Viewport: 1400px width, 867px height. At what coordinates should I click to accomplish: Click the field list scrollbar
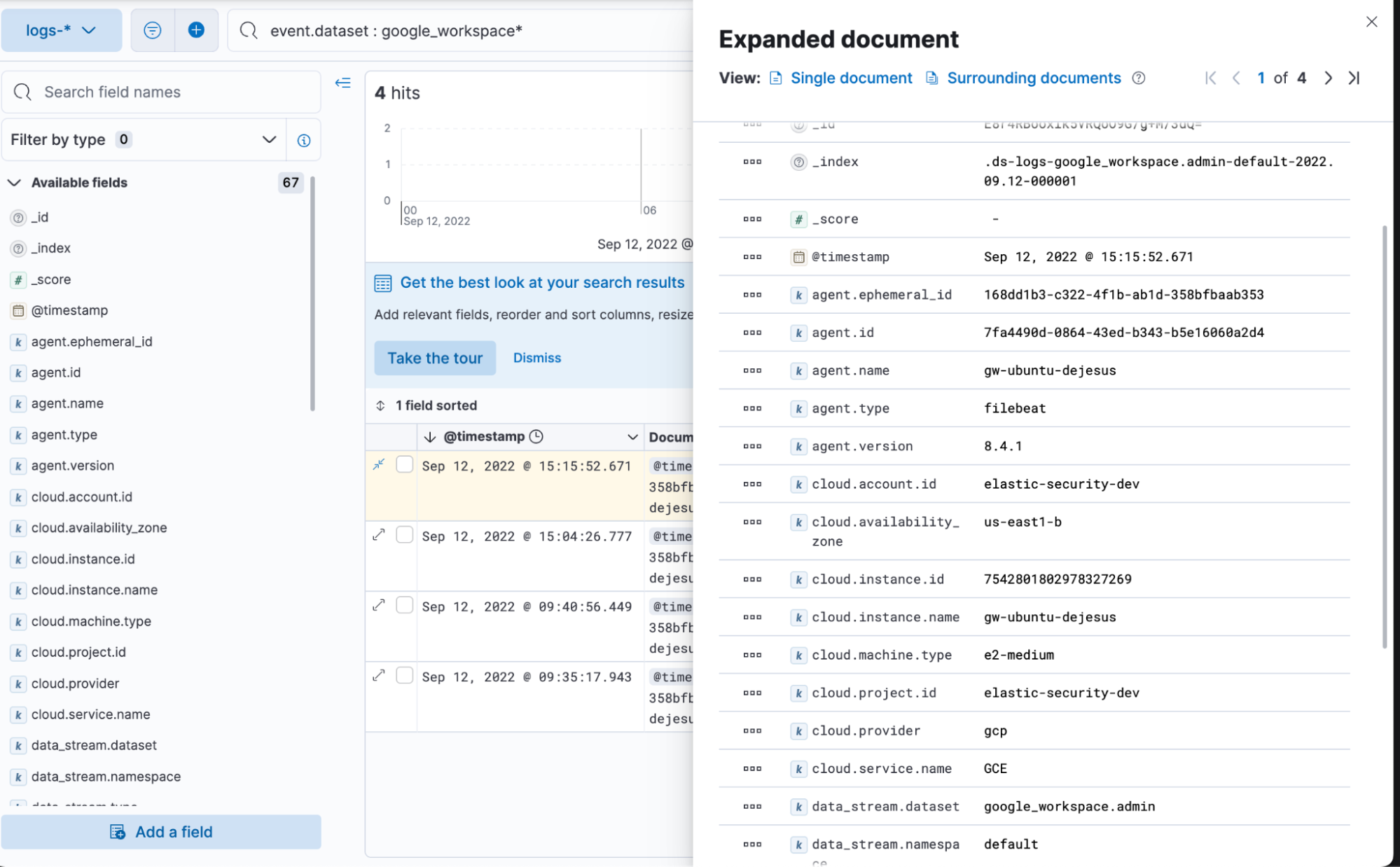click(x=312, y=294)
